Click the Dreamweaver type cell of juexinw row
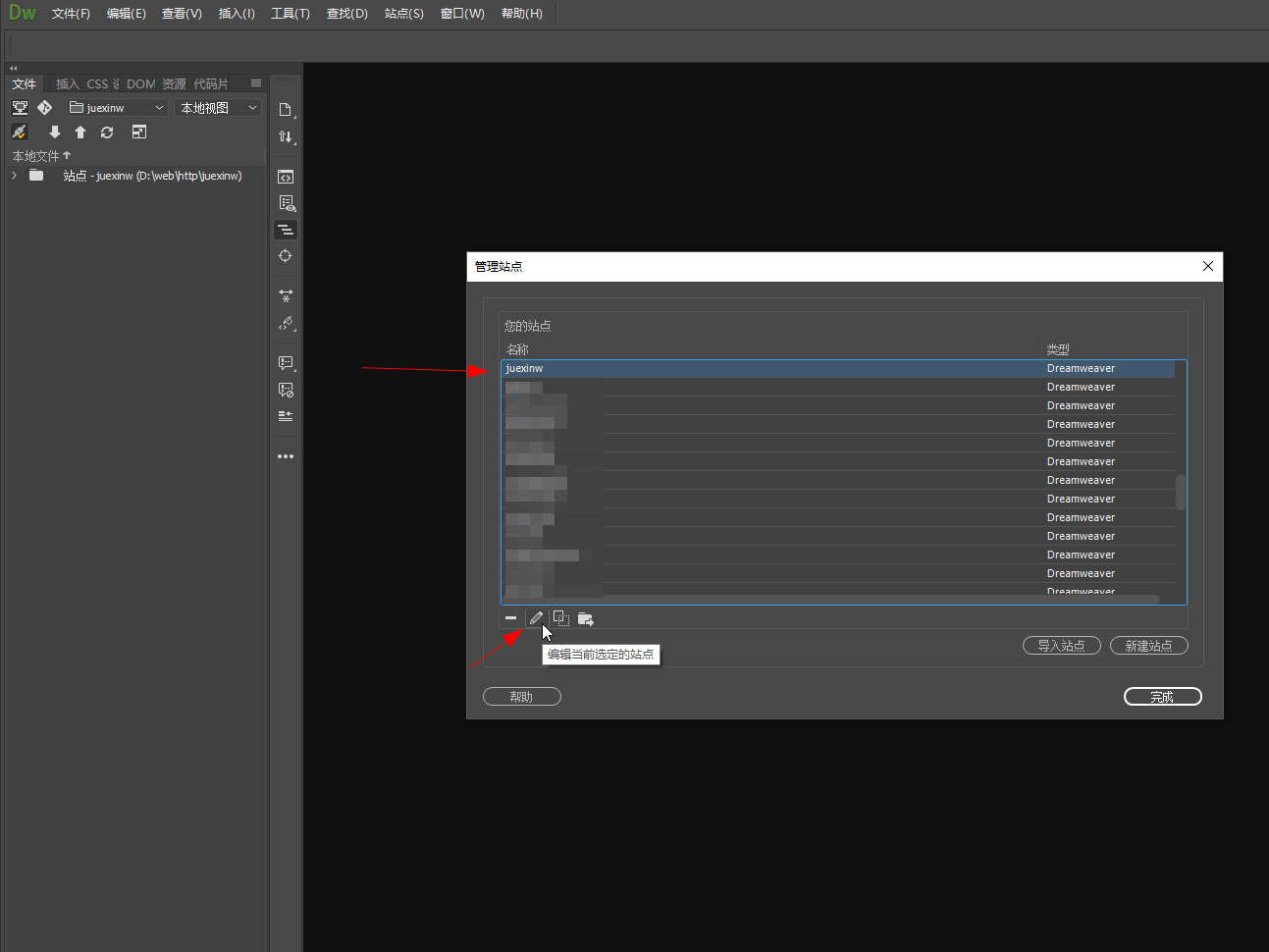This screenshot has height=952, width=1269. (x=1081, y=369)
